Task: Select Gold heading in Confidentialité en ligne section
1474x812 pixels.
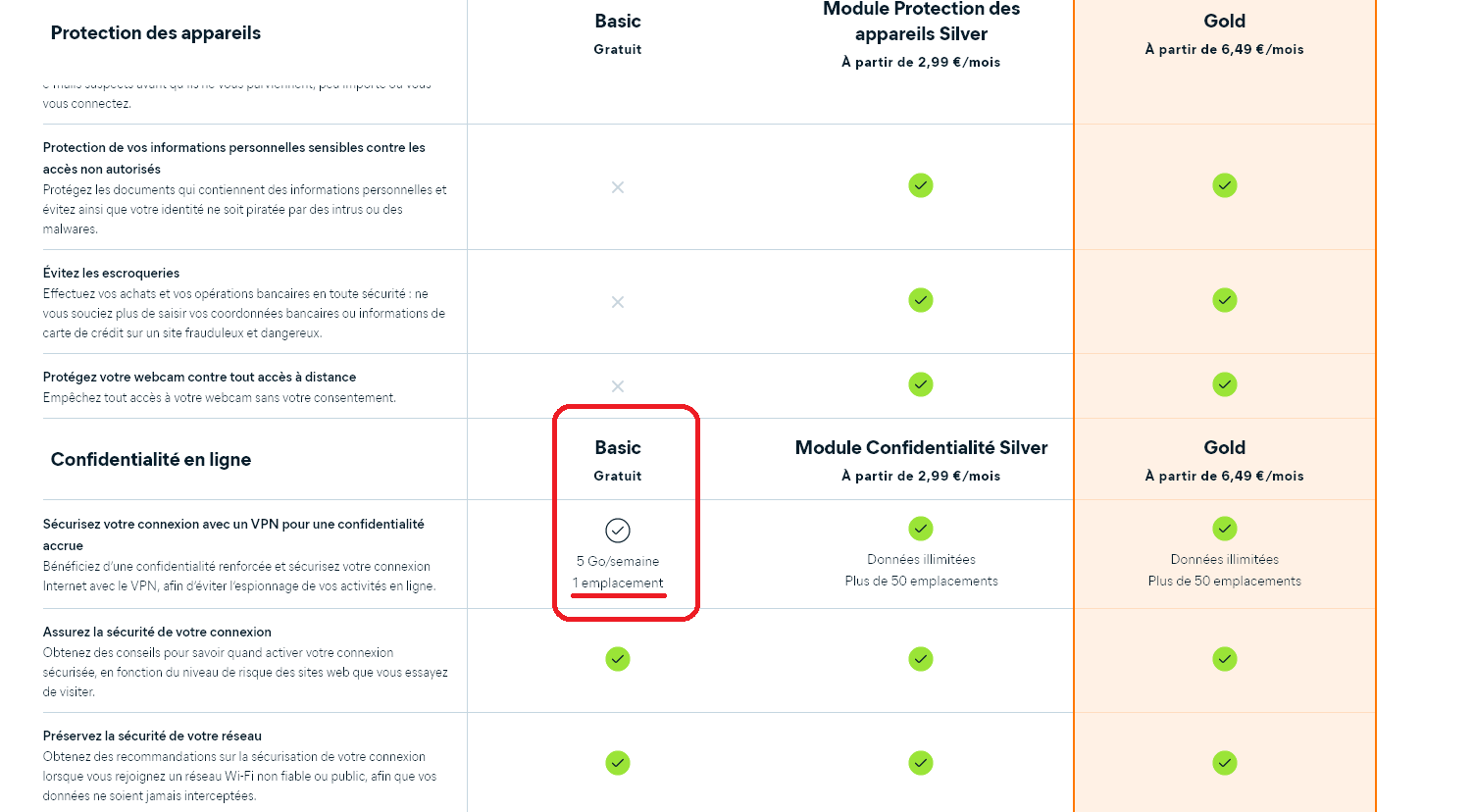Action: tap(1225, 448)
